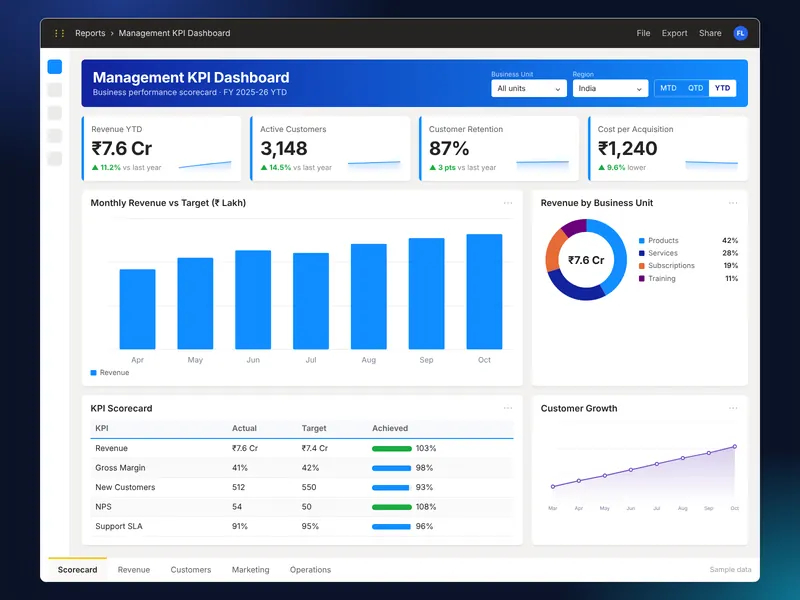Click the 11.2% vs last year indicator
800x600 pixels.
pyautogui.click(x=127, y=167)
